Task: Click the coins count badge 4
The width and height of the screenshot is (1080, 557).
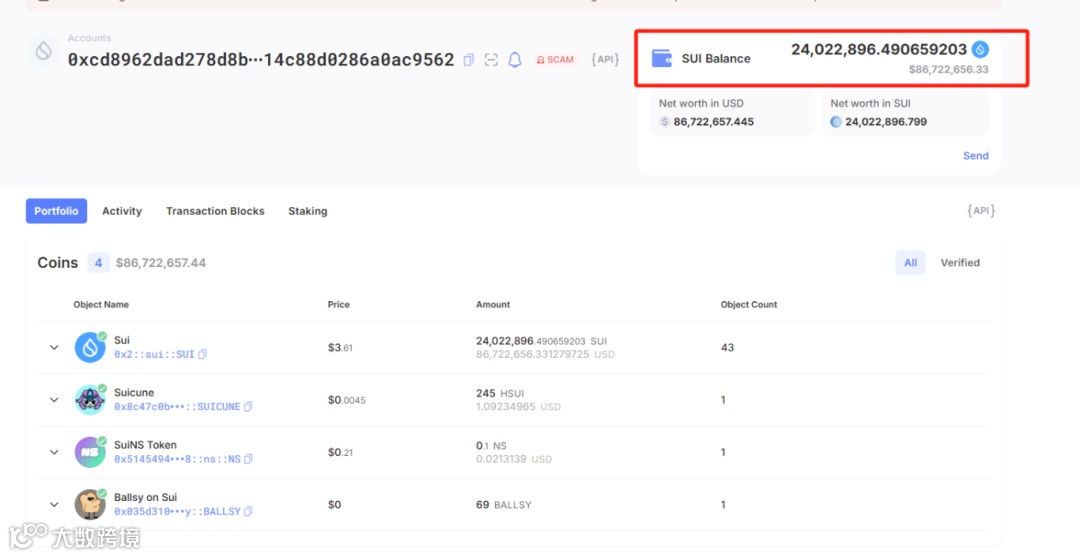Action: 98,262
